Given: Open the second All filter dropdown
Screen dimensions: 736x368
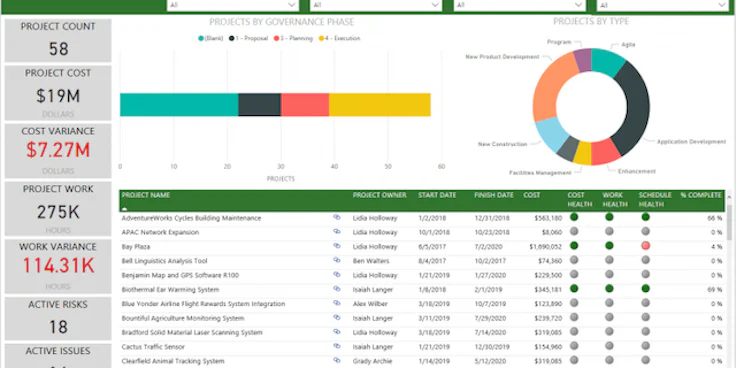Looking at the screenshot, I should (x=376, y=5).
